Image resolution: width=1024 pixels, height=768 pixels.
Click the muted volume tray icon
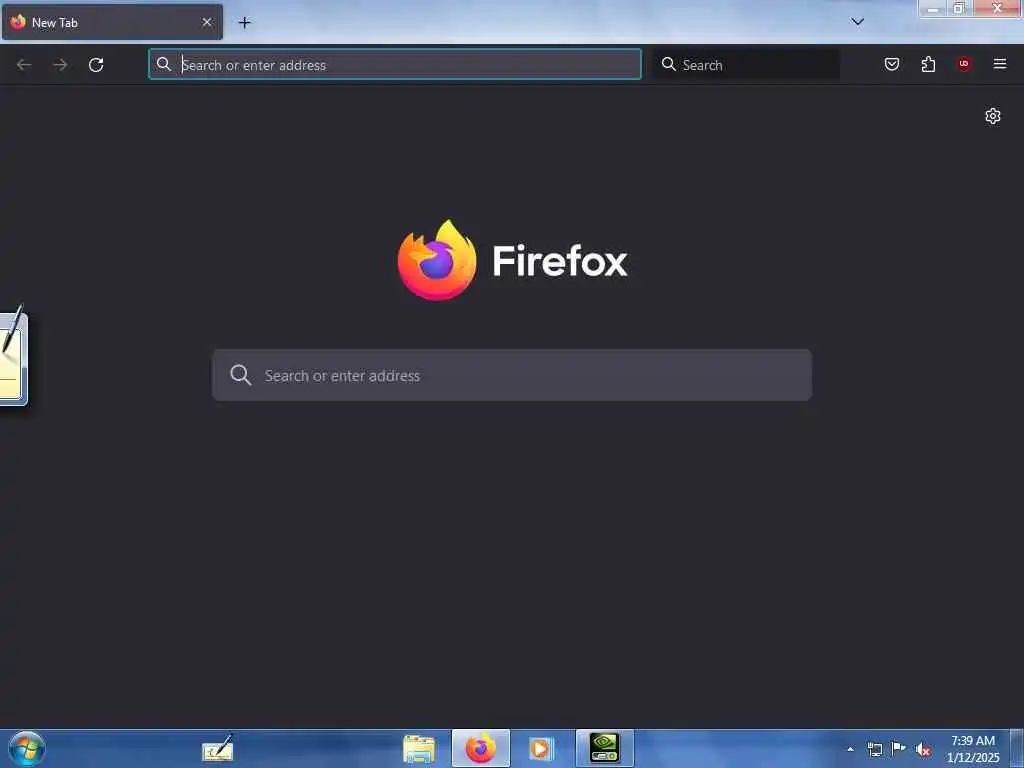point(923,750)
